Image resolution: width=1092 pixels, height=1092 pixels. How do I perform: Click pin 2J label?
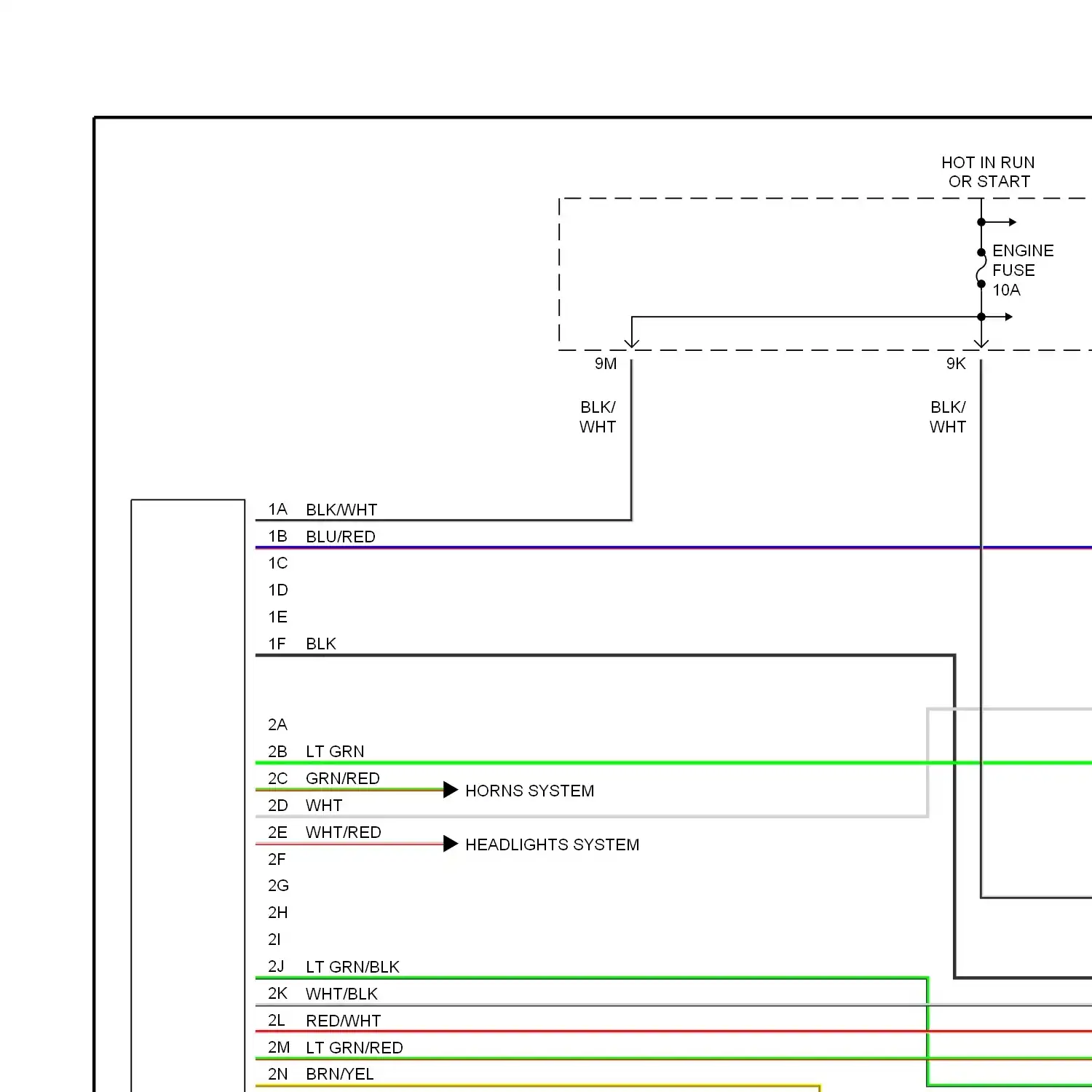276,967
